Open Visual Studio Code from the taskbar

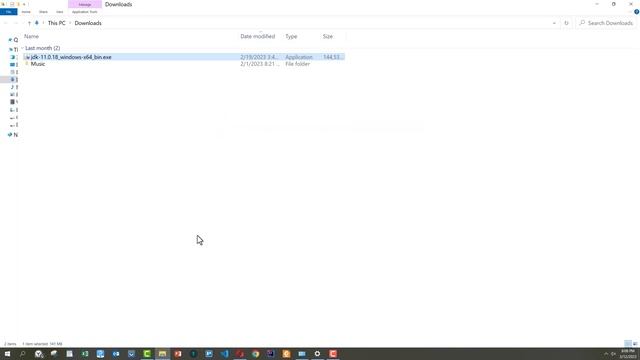[224, 354]
